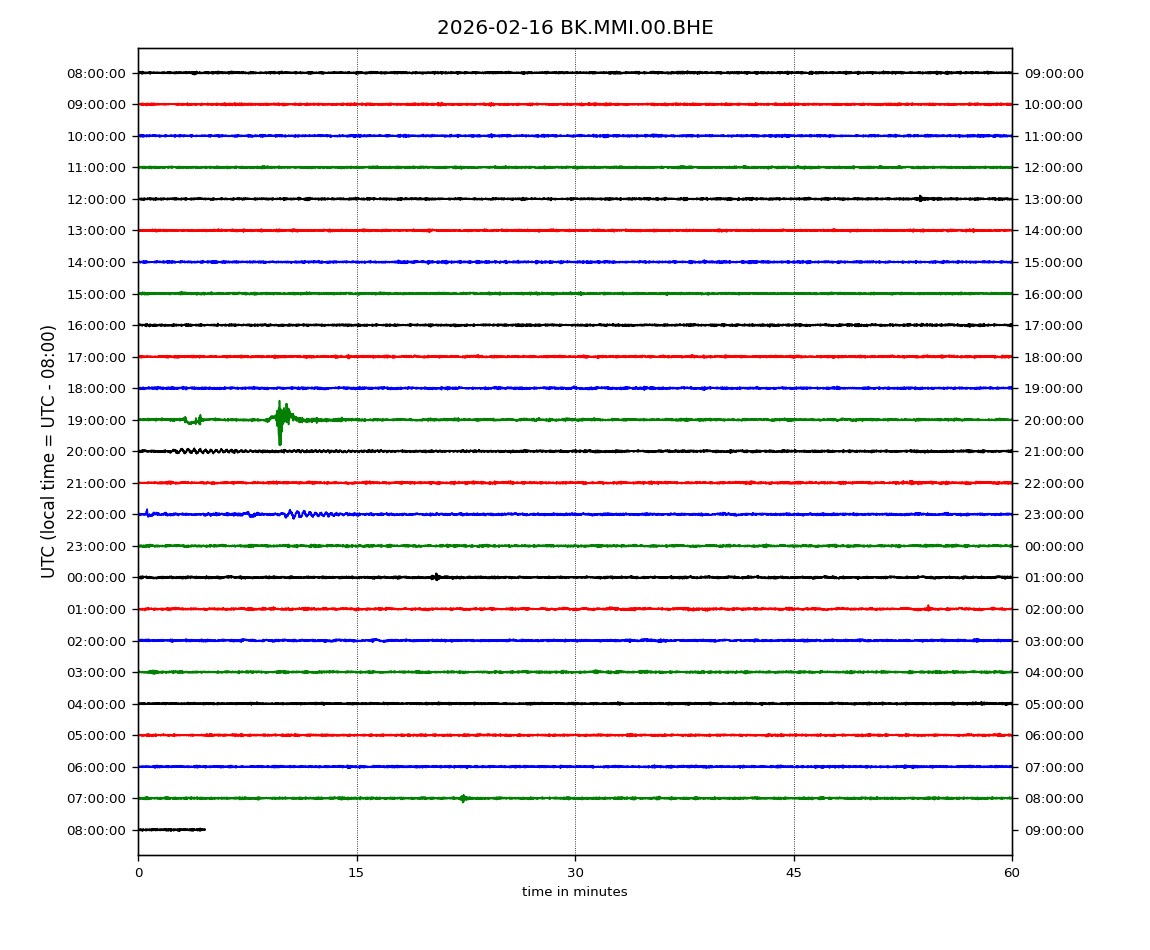Click the 45 tick label on the x-axis

794,873
